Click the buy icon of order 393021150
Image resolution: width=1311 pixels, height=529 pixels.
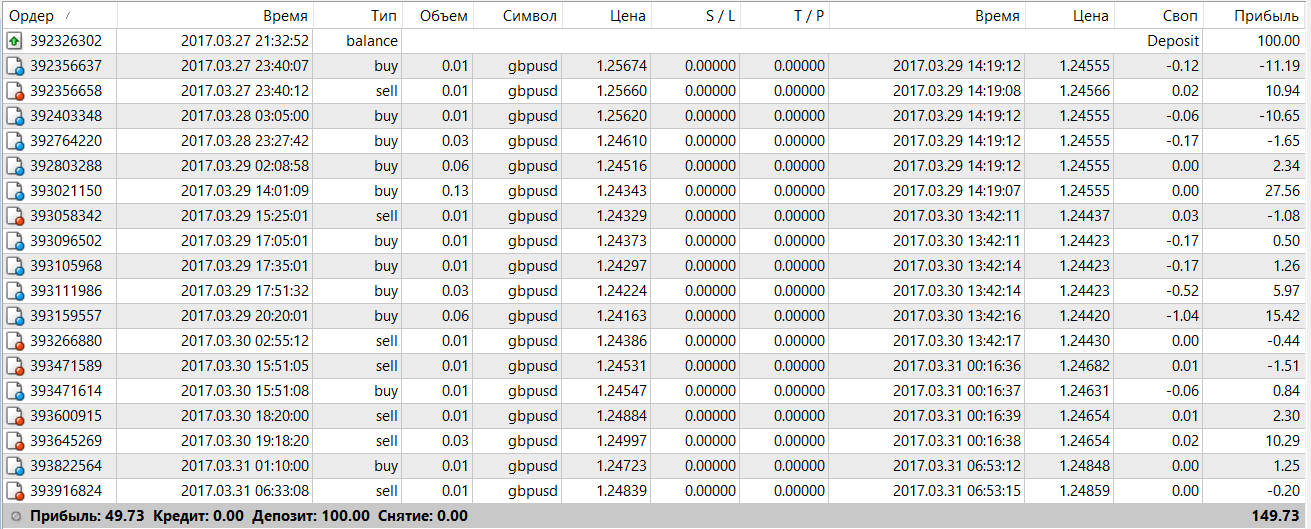coord(14,191)
